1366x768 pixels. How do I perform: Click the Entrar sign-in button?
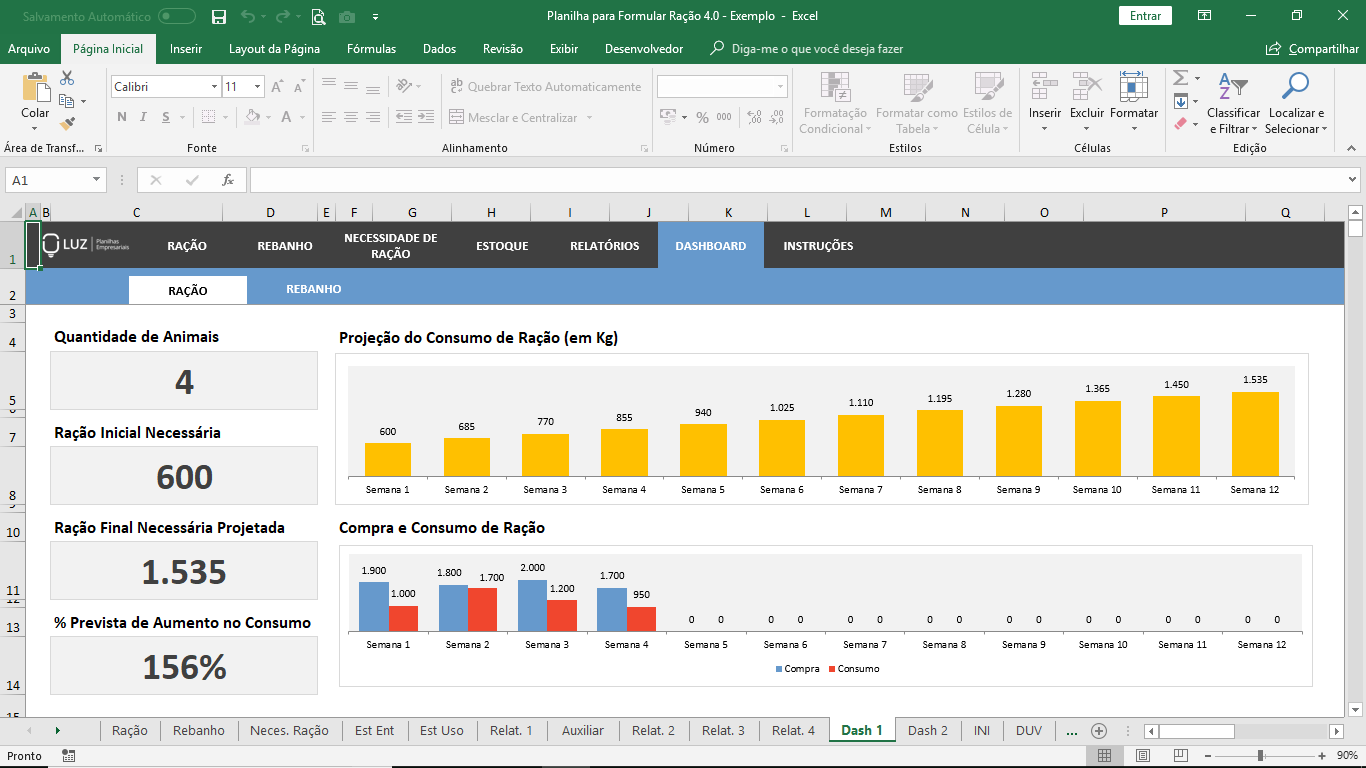pyautogui.click(x=1145, y=16)
